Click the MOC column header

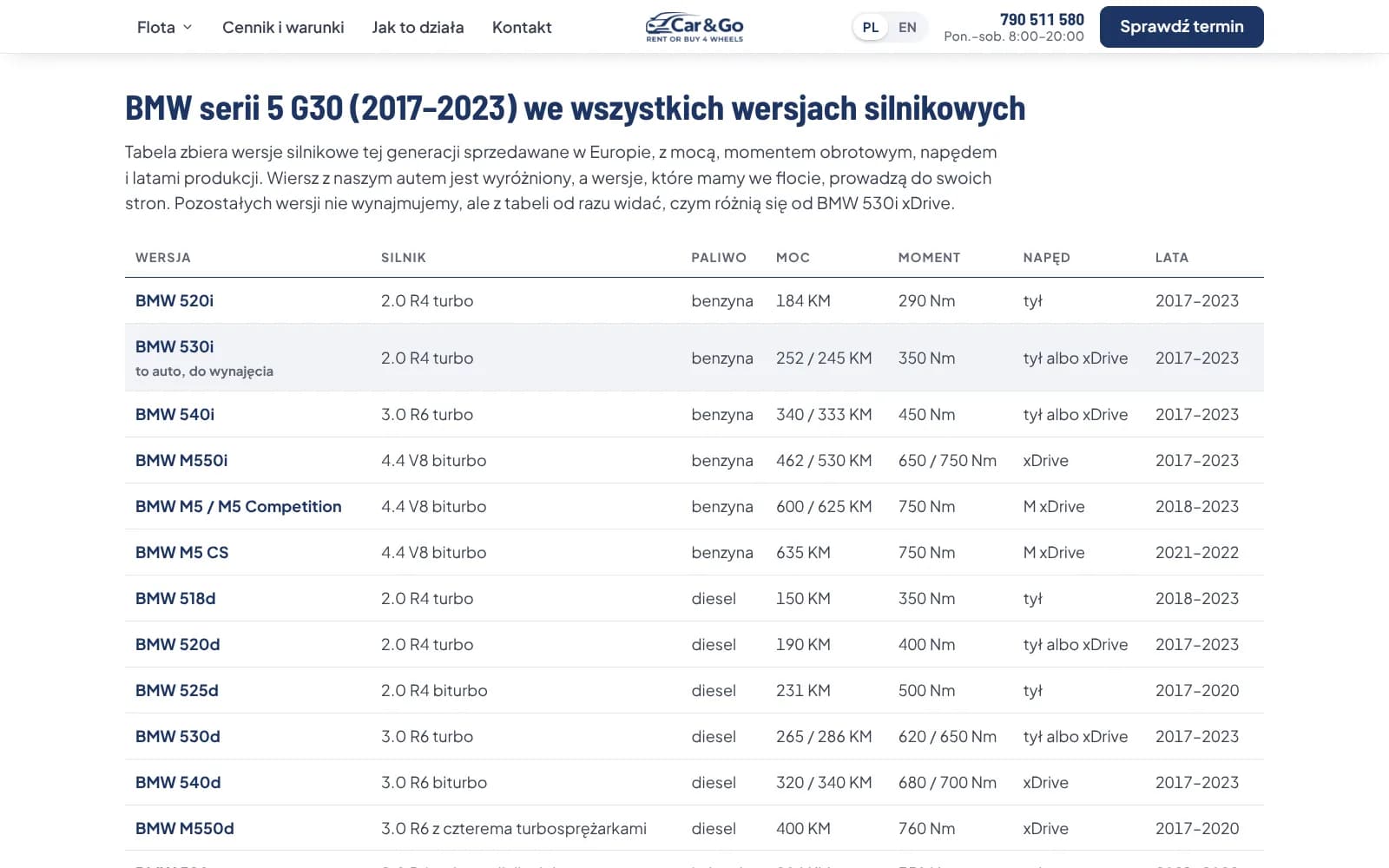(x=793, y=258)
